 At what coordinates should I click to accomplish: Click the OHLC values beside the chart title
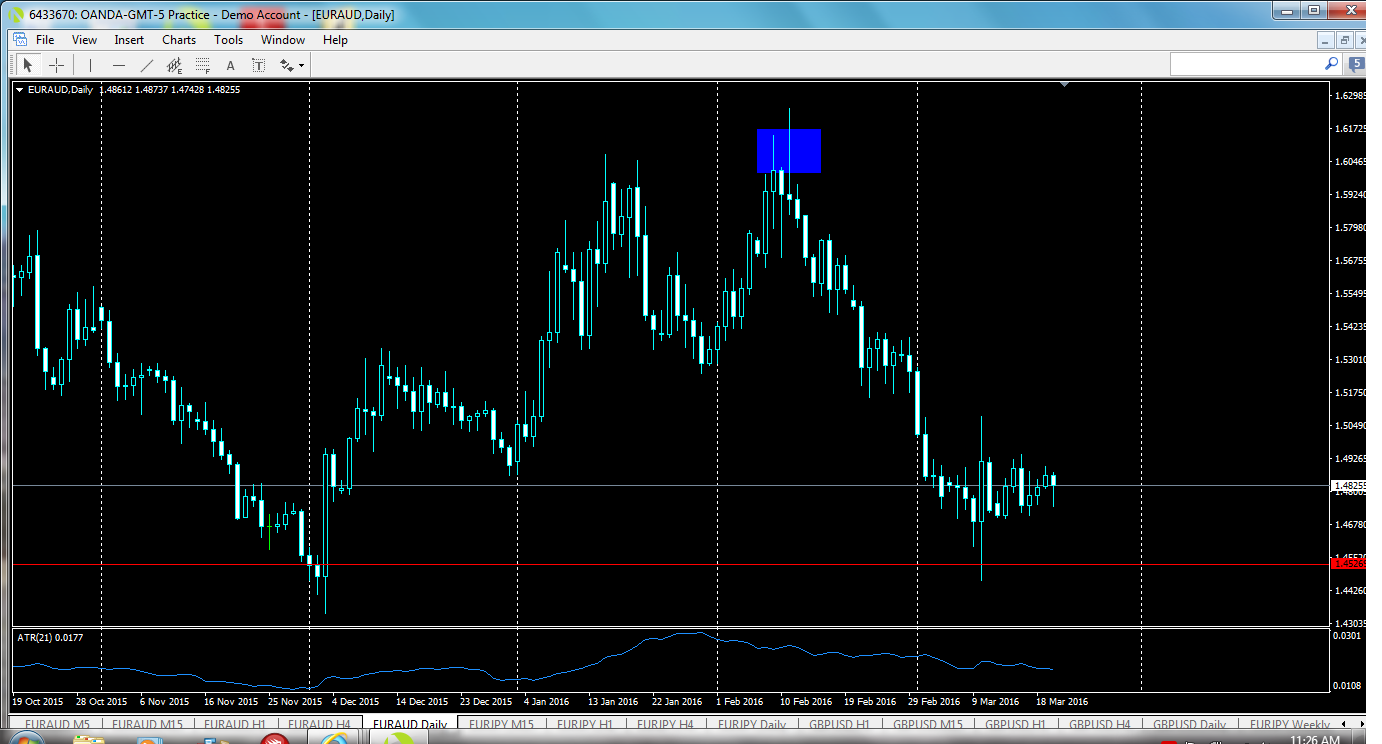[x=170, y=90]
